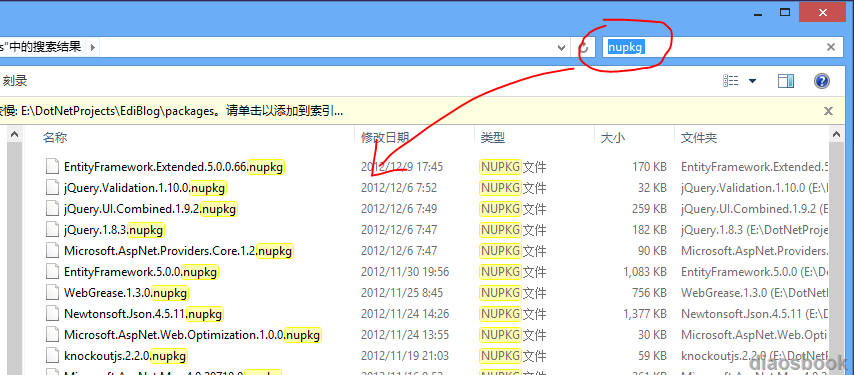Click the date 2012/11/30 19:56

[405, 272]
